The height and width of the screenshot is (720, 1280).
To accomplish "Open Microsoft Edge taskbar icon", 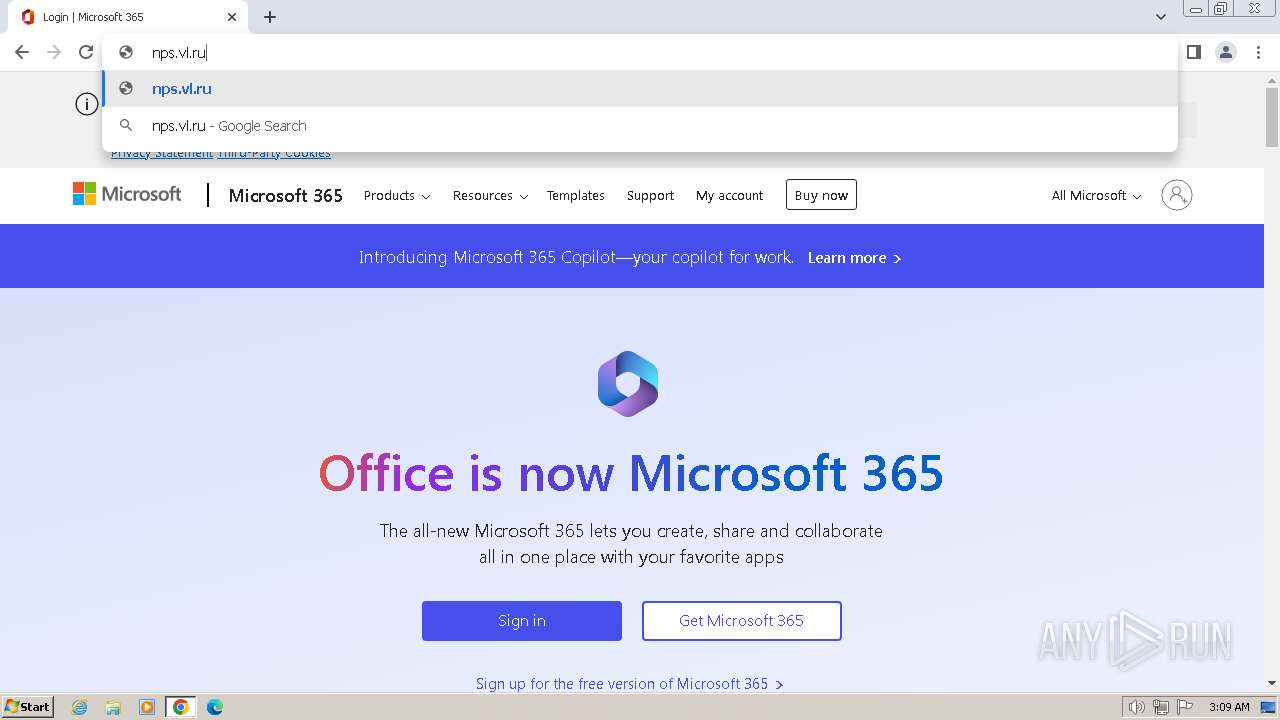I will coord(215,707).
